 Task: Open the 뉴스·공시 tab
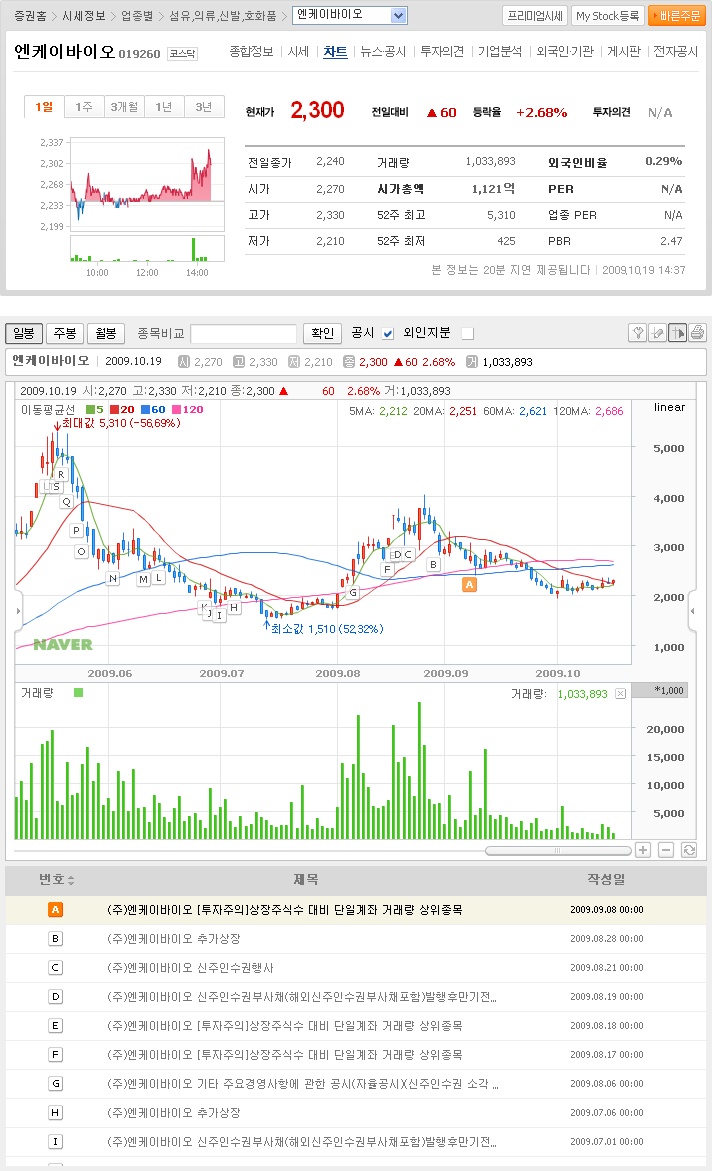pyautogui.click(x=383, y=52)
